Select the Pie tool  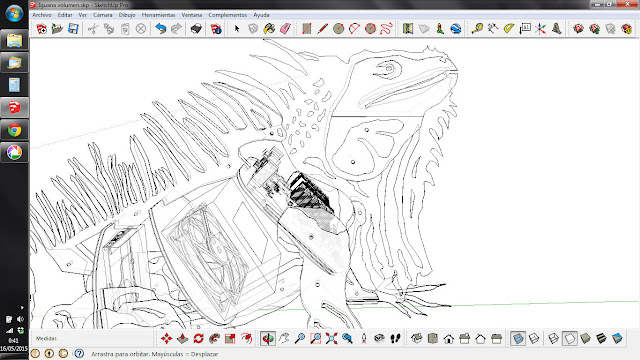click(x=370, y=29)
